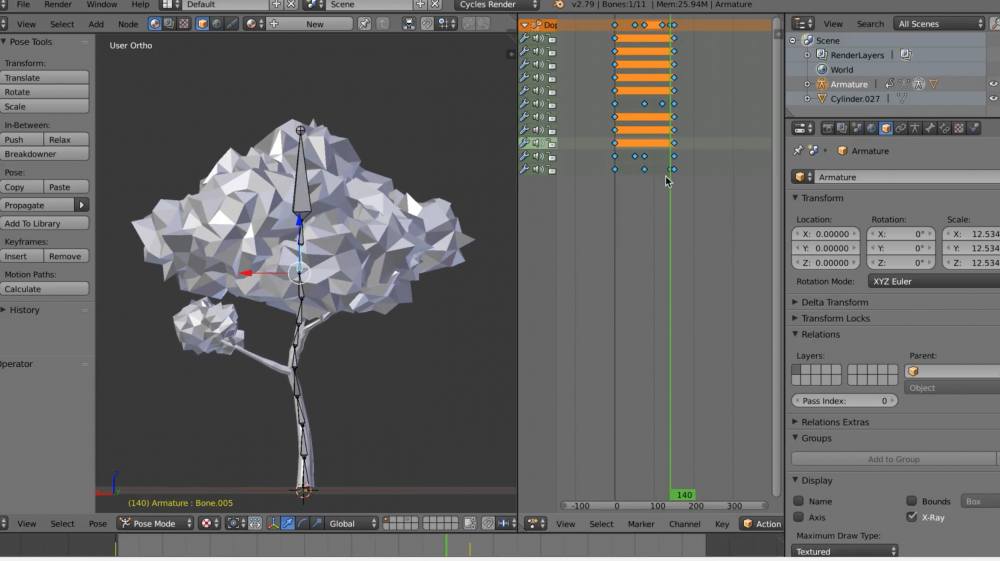This screenshot has height=561, width=1000.
Task: Click the World globe icon in outliner
Action: pyautogui.click(x=822, y=70)
